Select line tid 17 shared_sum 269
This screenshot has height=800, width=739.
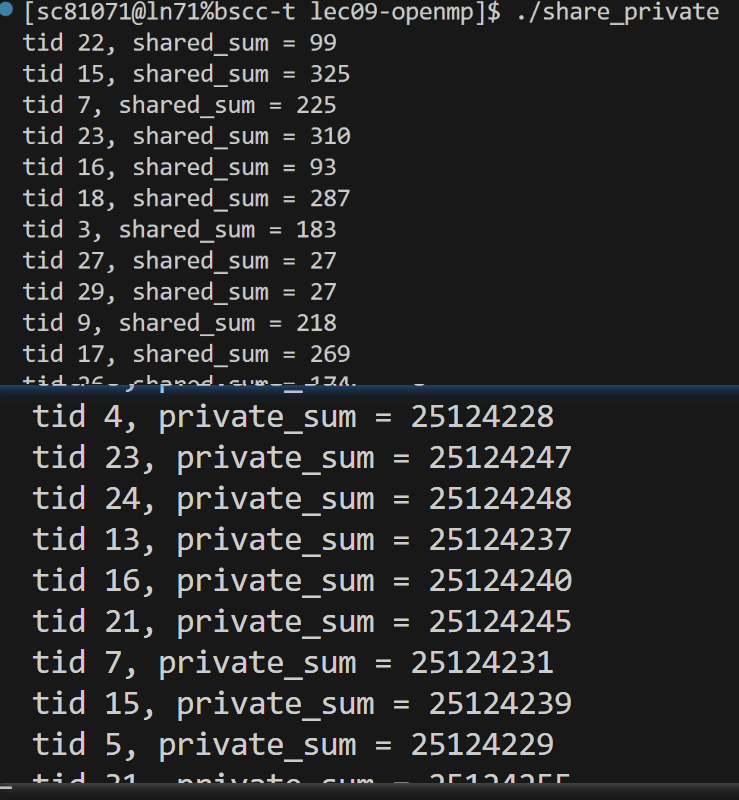[x=186, y=355]
